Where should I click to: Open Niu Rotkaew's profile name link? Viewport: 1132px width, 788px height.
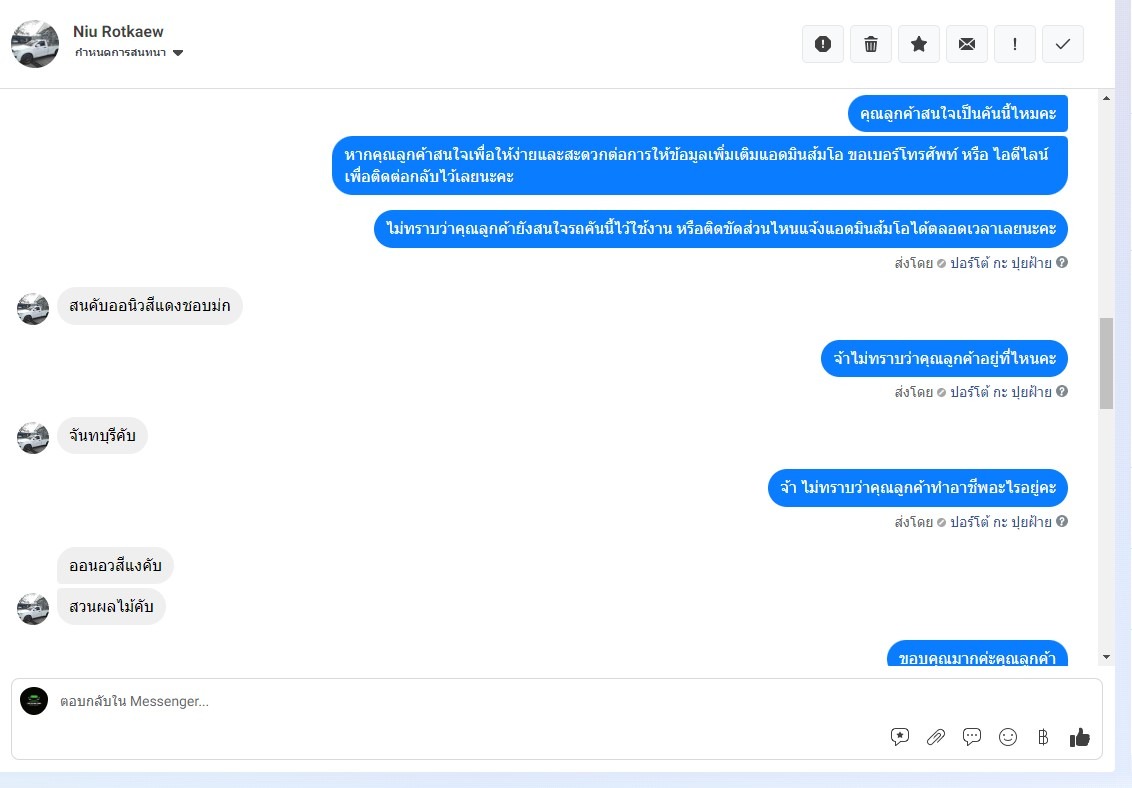click(x=118, y=32)
